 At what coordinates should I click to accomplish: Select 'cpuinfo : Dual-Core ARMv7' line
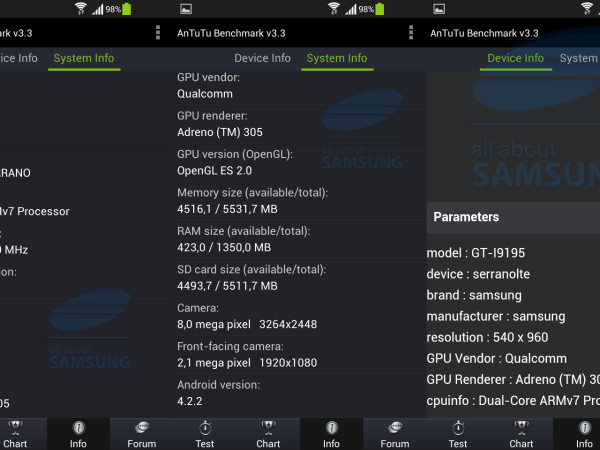[513, 401]
